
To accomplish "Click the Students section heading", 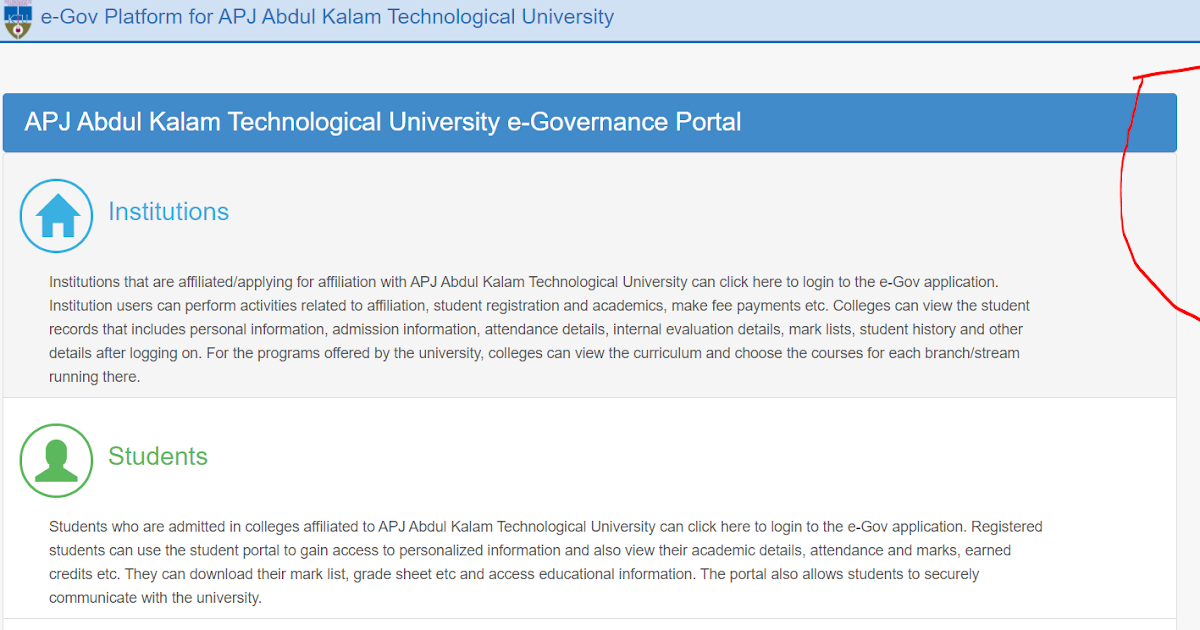I will (158, 456).
